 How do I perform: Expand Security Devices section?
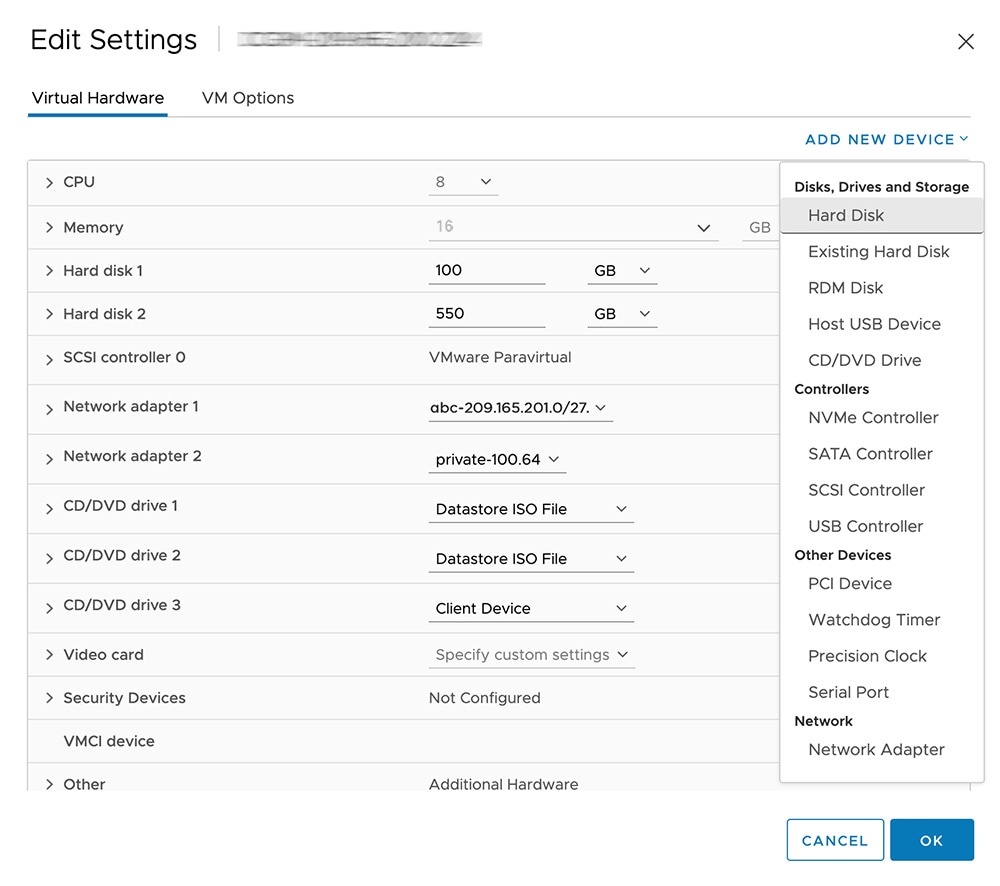point(49,698)
